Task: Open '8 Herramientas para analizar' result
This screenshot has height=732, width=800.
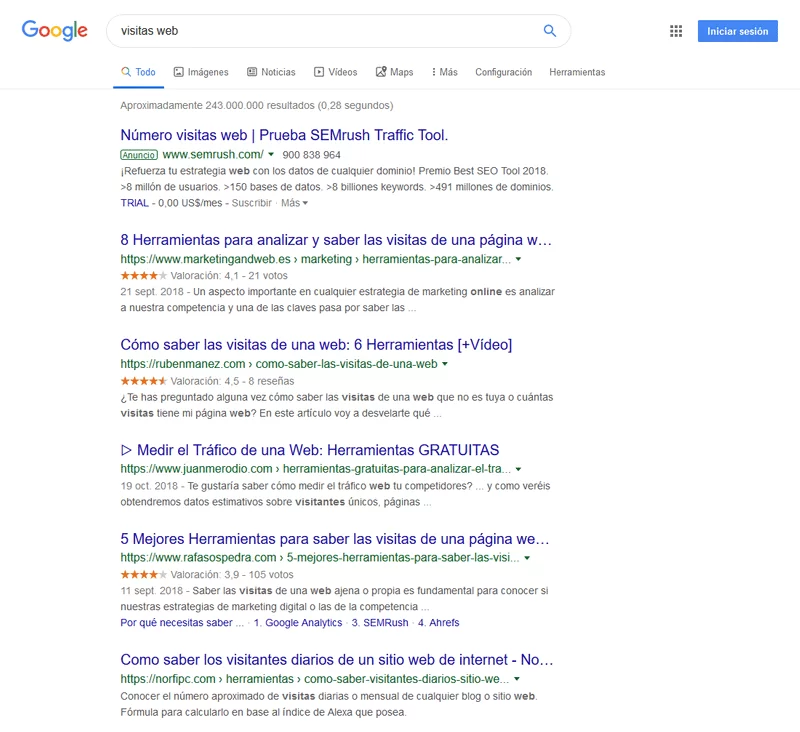Action: coord(336,240)
